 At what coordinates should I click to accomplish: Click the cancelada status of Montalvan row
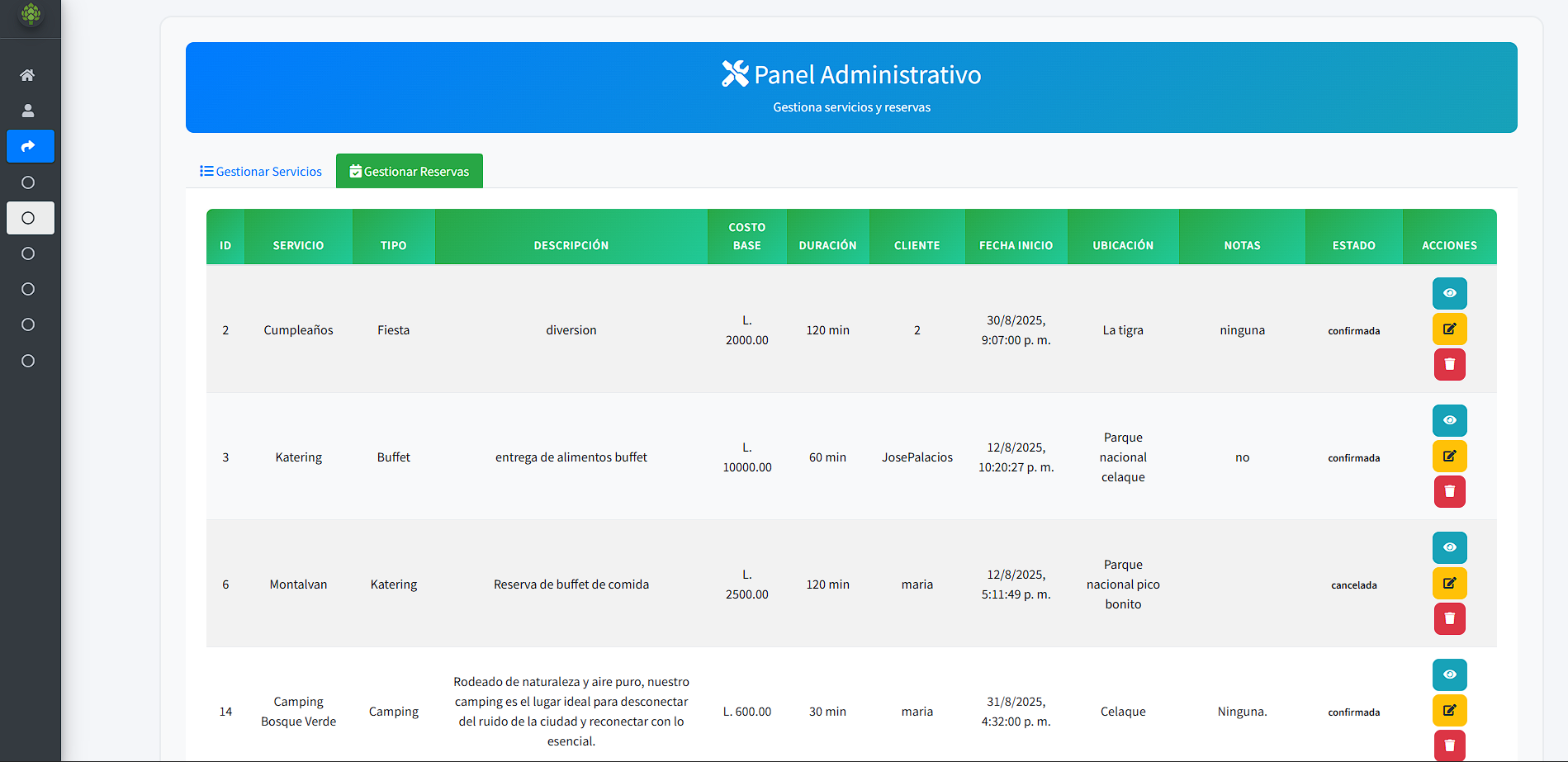pyautogui.click(x=1353, y=585)
